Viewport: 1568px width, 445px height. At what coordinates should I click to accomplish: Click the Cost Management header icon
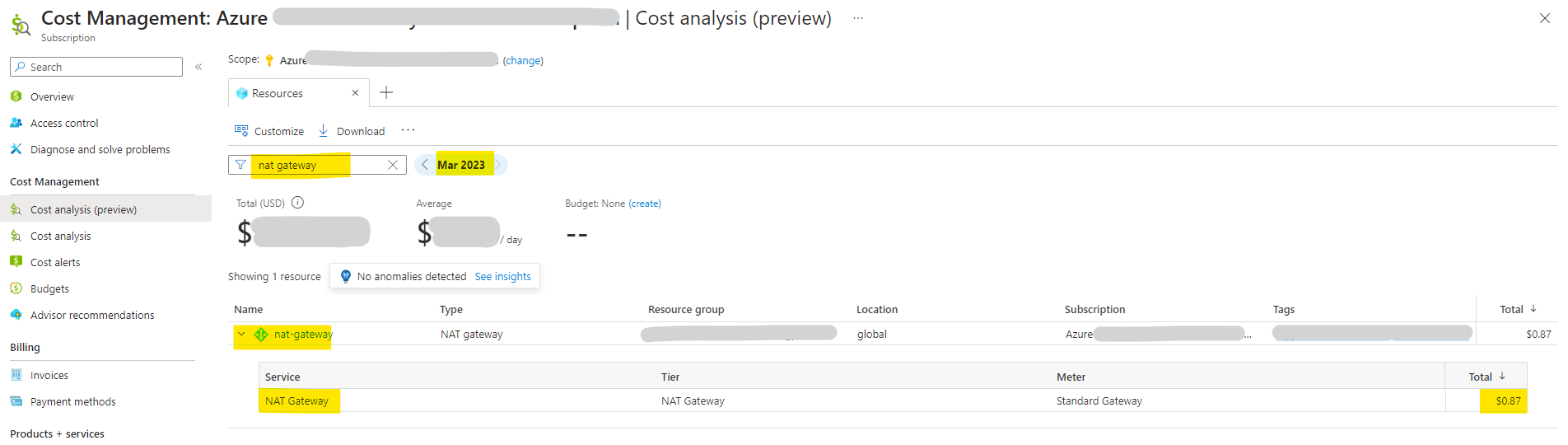(x=21, y=26)
